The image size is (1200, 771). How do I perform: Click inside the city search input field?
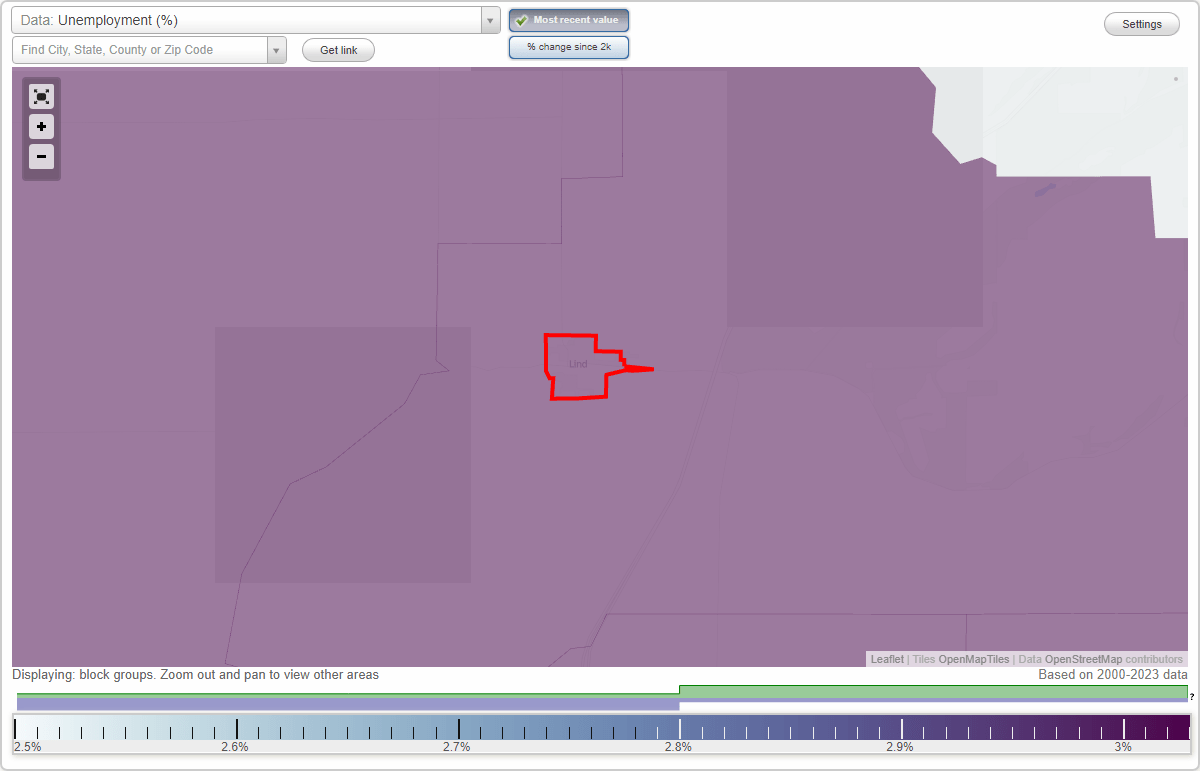click(x=130, y=49)
